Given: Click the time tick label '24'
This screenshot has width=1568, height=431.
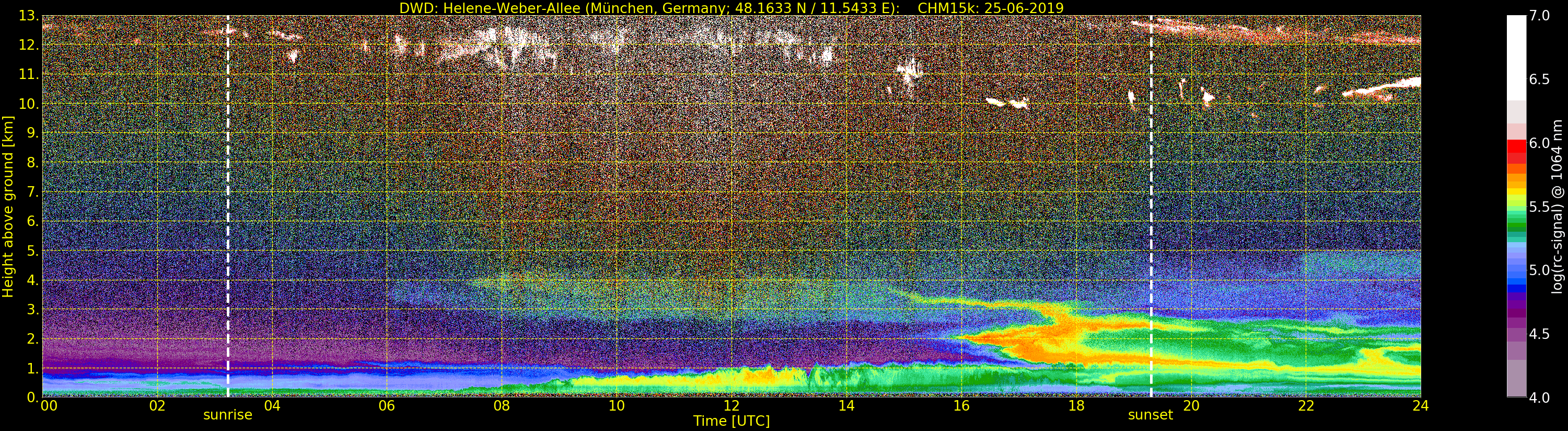Looking at the screenshot, I should tap(1420, 406).
